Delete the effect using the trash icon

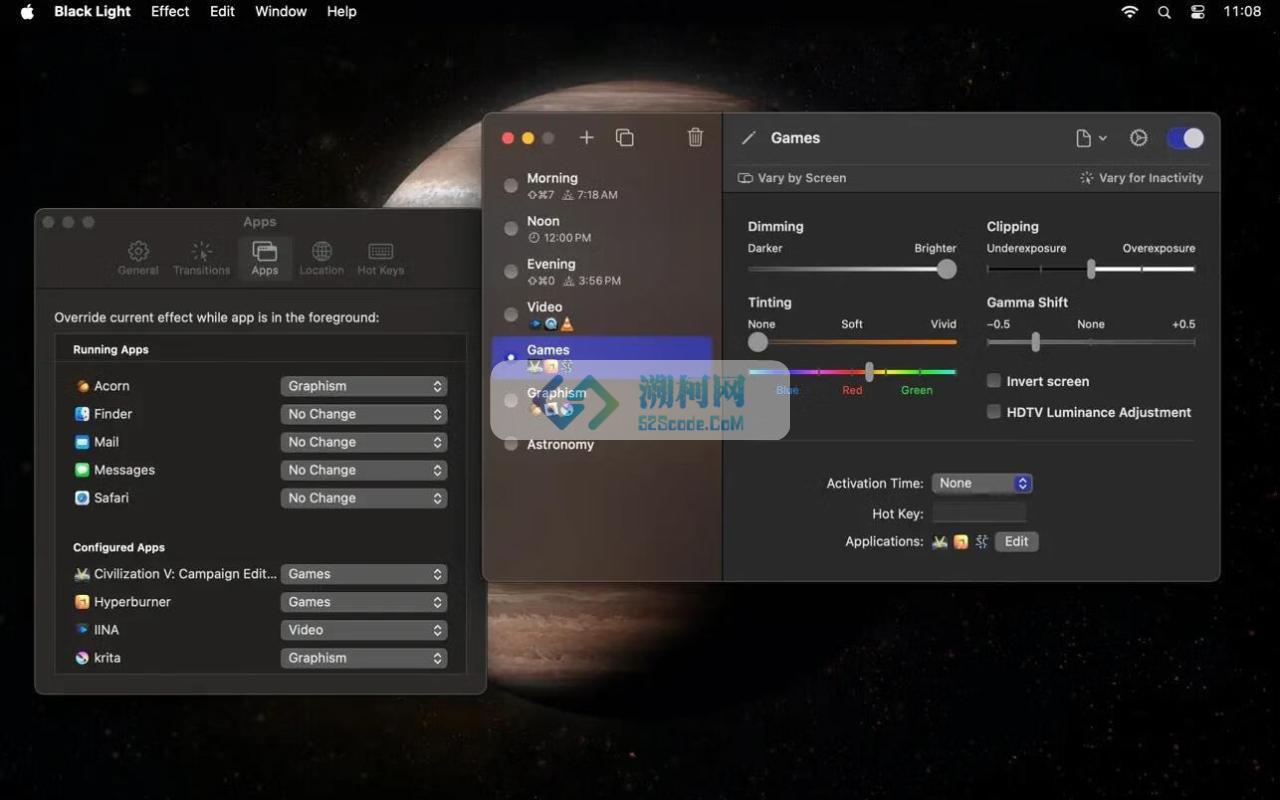click(x=696, y=138)
